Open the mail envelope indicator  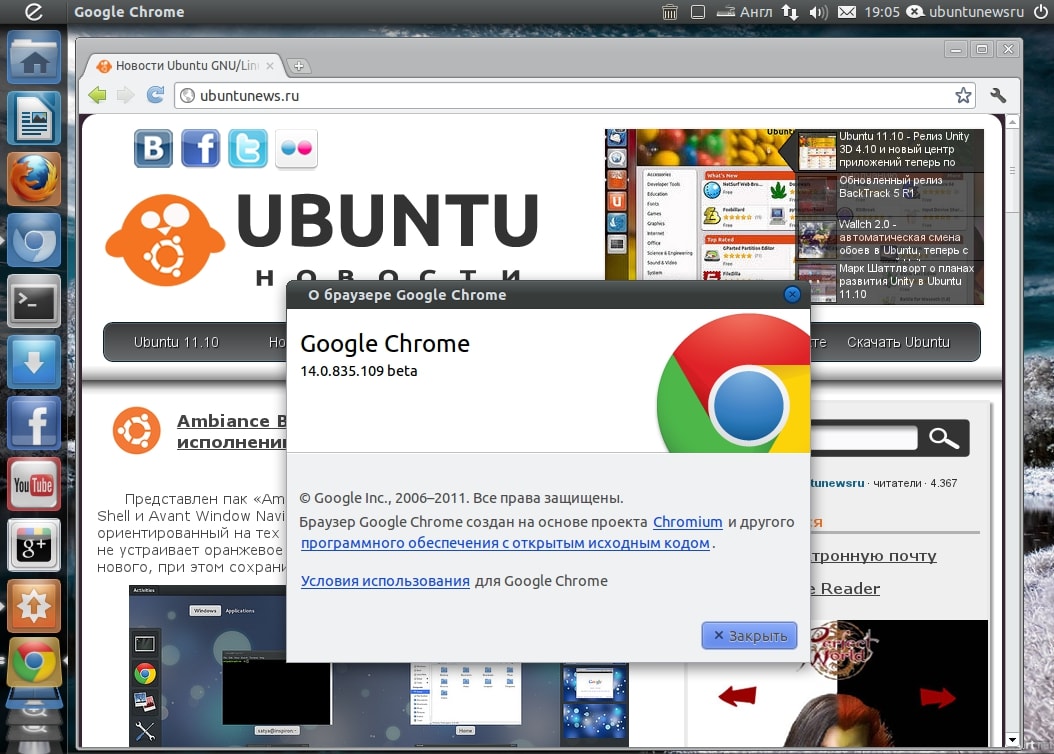pyautogui.click(x=847, y=11)
